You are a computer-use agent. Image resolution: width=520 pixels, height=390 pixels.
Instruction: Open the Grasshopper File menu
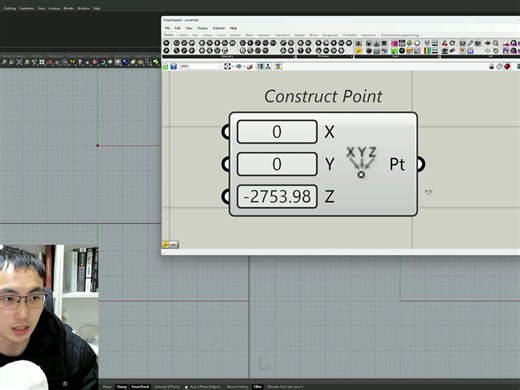point(167,28)
